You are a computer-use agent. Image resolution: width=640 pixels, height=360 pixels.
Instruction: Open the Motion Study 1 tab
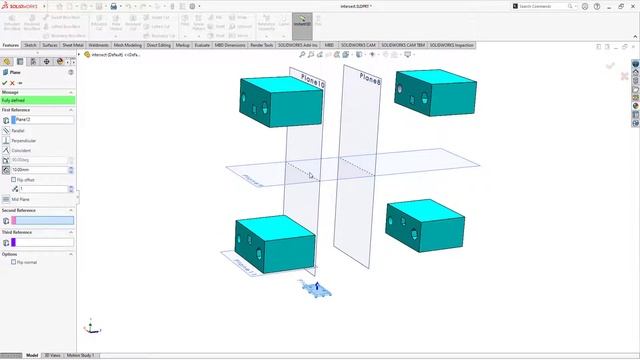[80, 356]
